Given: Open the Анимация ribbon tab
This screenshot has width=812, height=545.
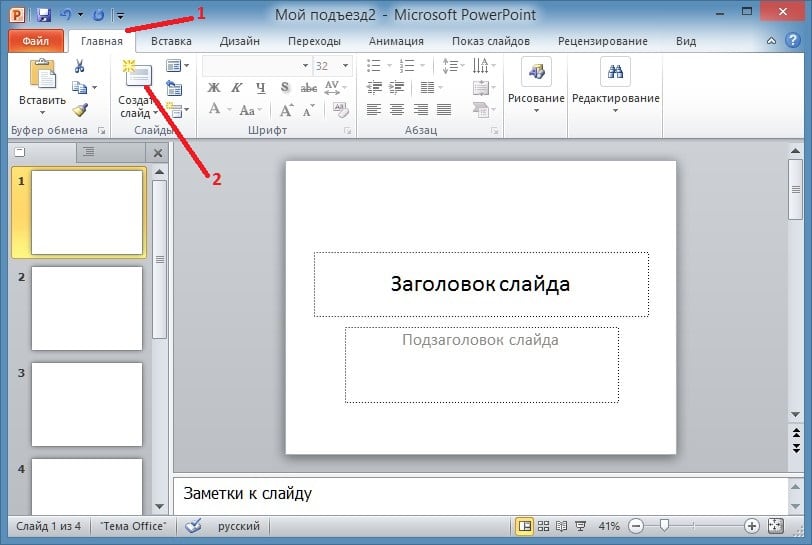Looking at the screenshot, I should (x=396, y=41).
